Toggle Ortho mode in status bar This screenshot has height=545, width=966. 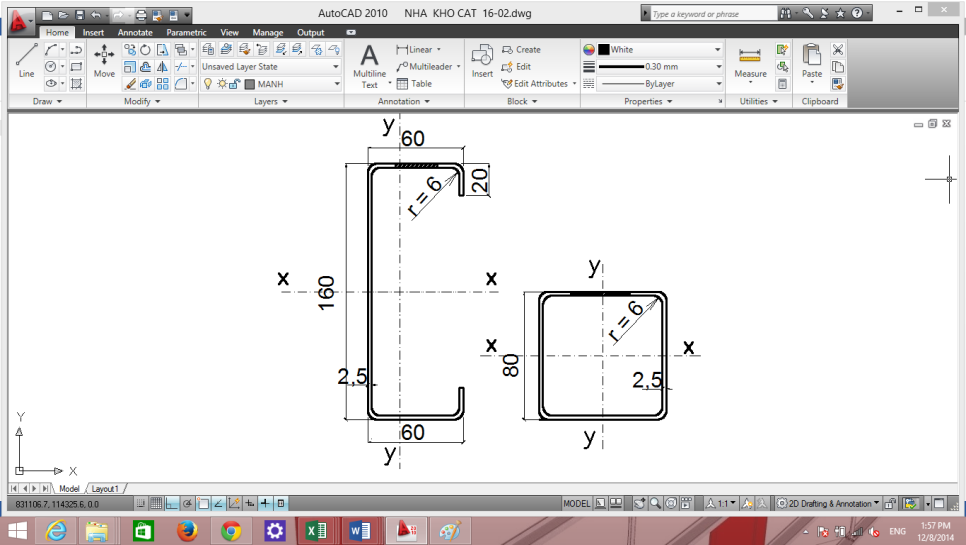(x=172, y=504)
